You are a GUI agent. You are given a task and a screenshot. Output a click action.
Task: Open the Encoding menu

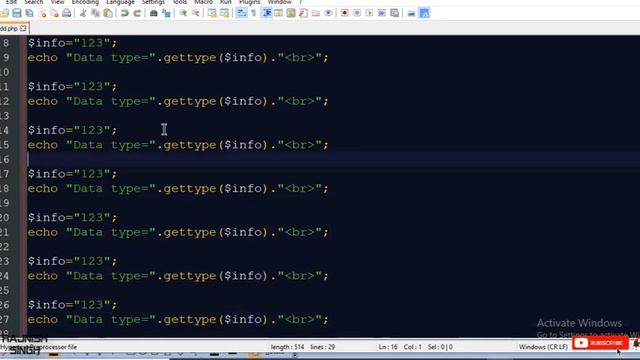85,2
